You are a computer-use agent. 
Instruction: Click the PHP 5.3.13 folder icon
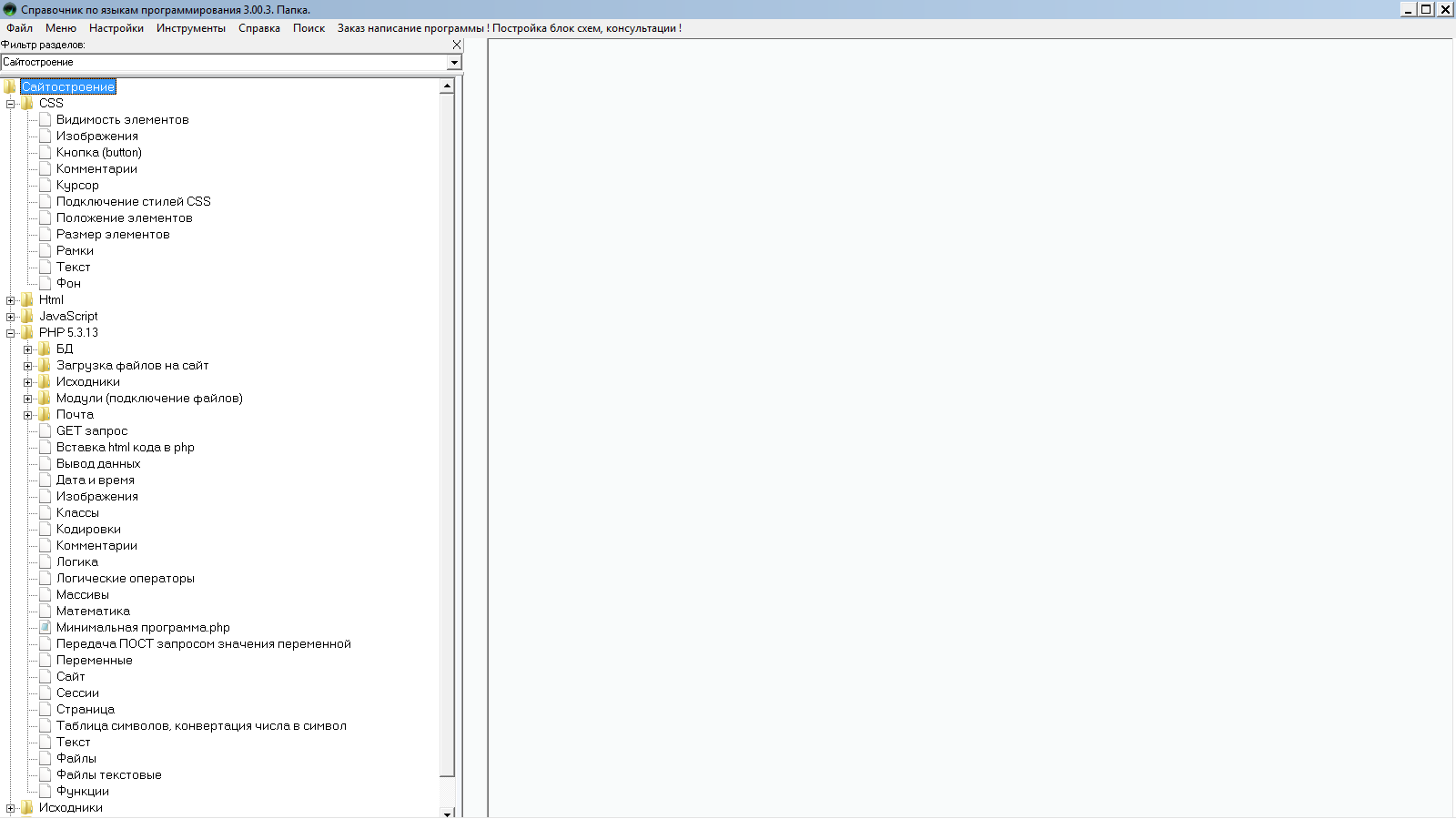click(x=27, y=333)
